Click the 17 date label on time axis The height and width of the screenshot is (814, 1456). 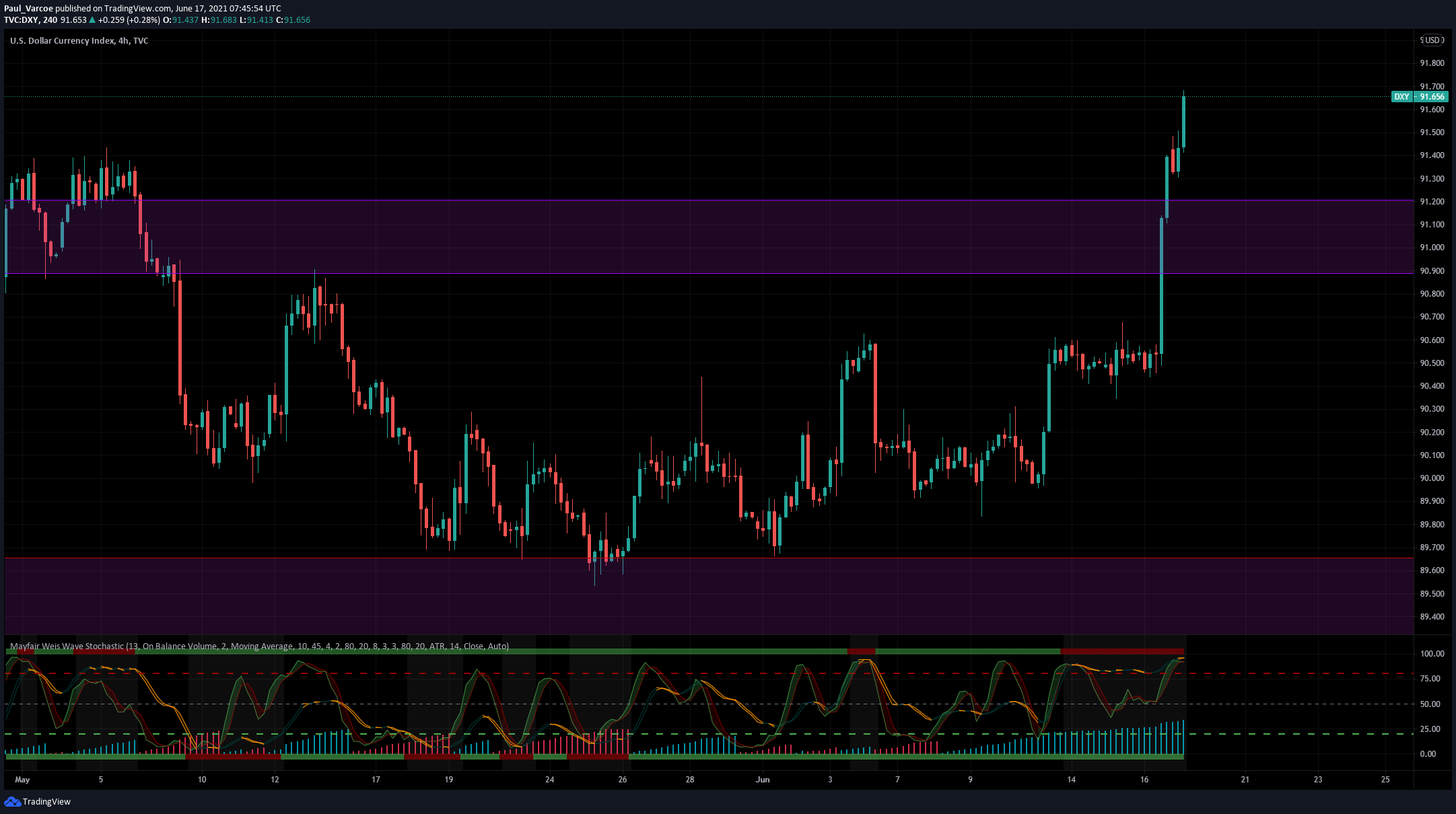coord(376,780)
